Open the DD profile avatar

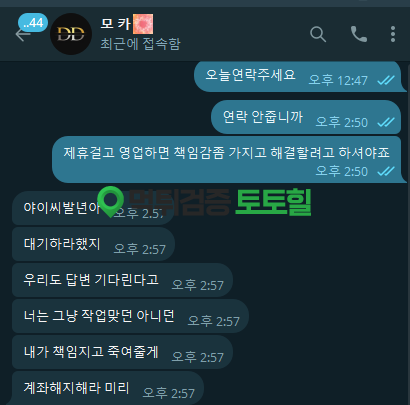click(71, 34)
